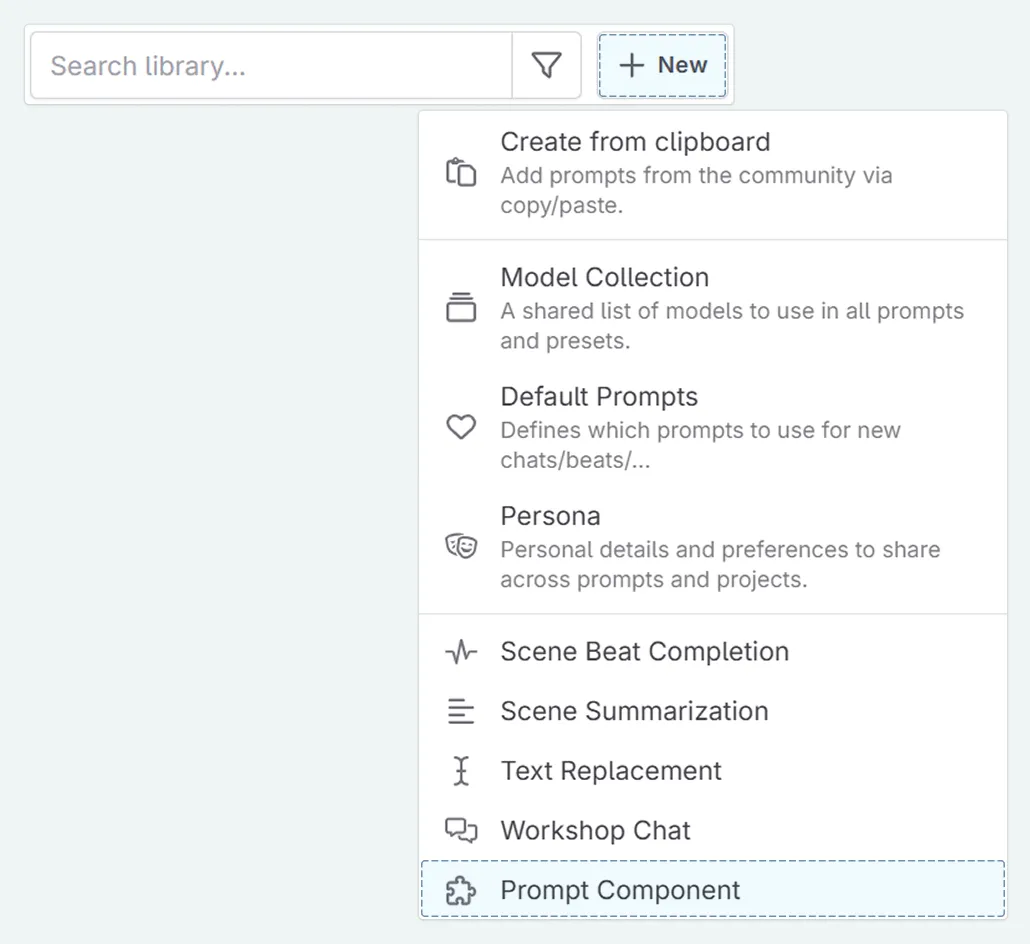The height and width of the screenshot is (944, 1030).
Task: Open Workshop Chat from the menu
Action: coord(595,830)
